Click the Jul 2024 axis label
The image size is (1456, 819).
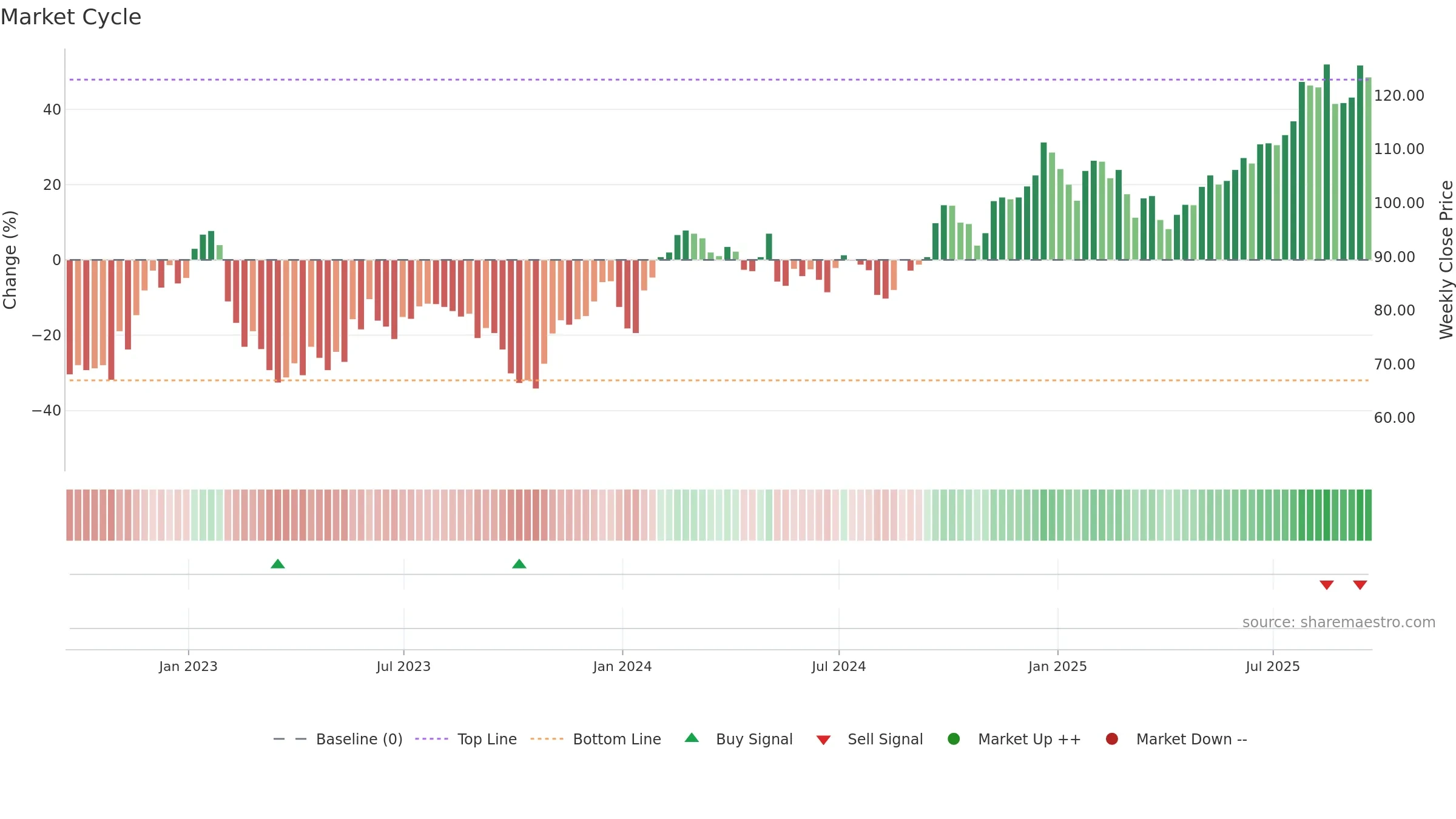point(839,666)
